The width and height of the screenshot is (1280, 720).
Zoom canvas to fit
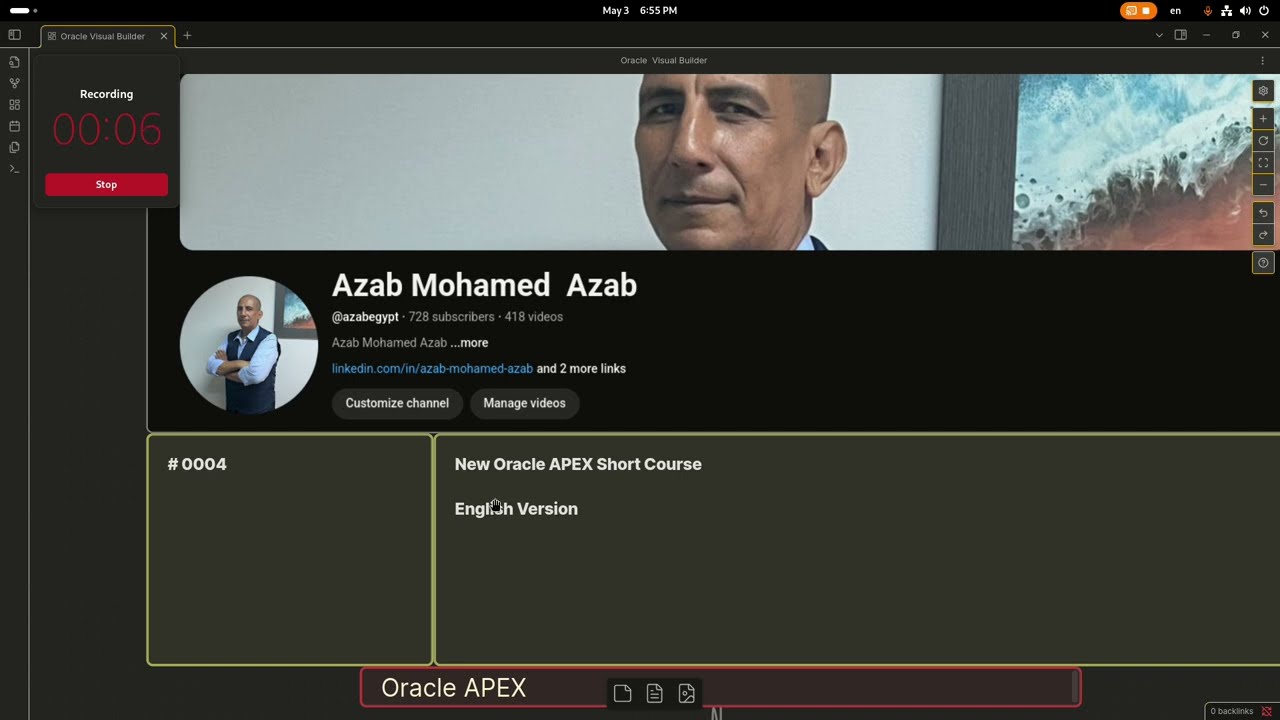[x=1263, y=163]
